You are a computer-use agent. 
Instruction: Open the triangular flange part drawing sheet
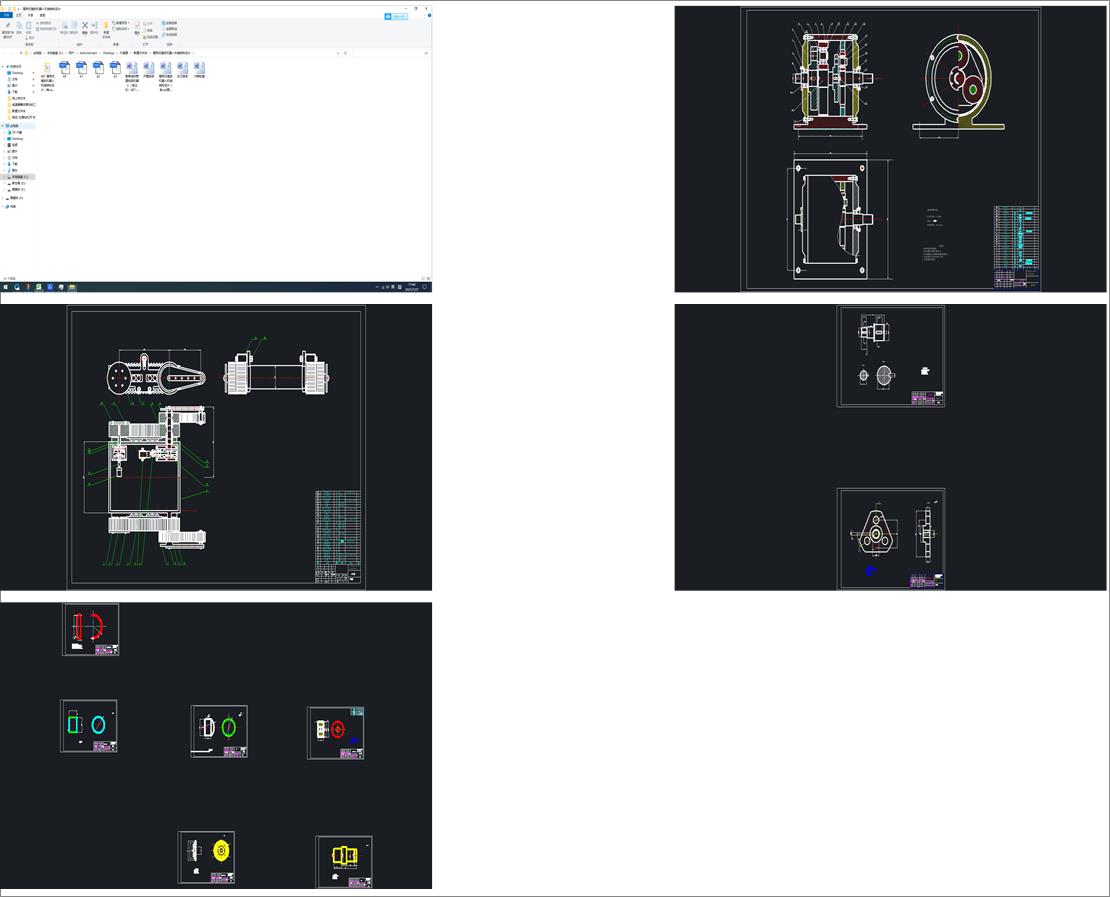(891, 539)
